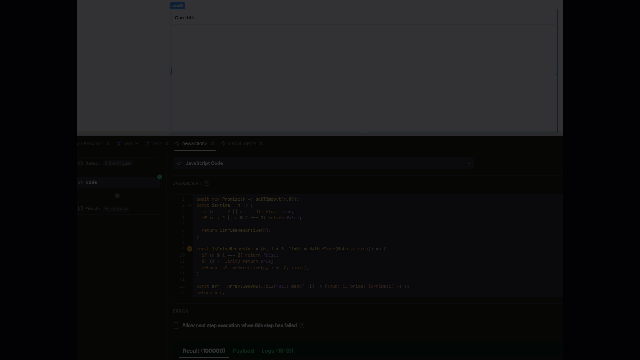Switch to the Logs tab

pyautogui.click(x=278, y=351)
